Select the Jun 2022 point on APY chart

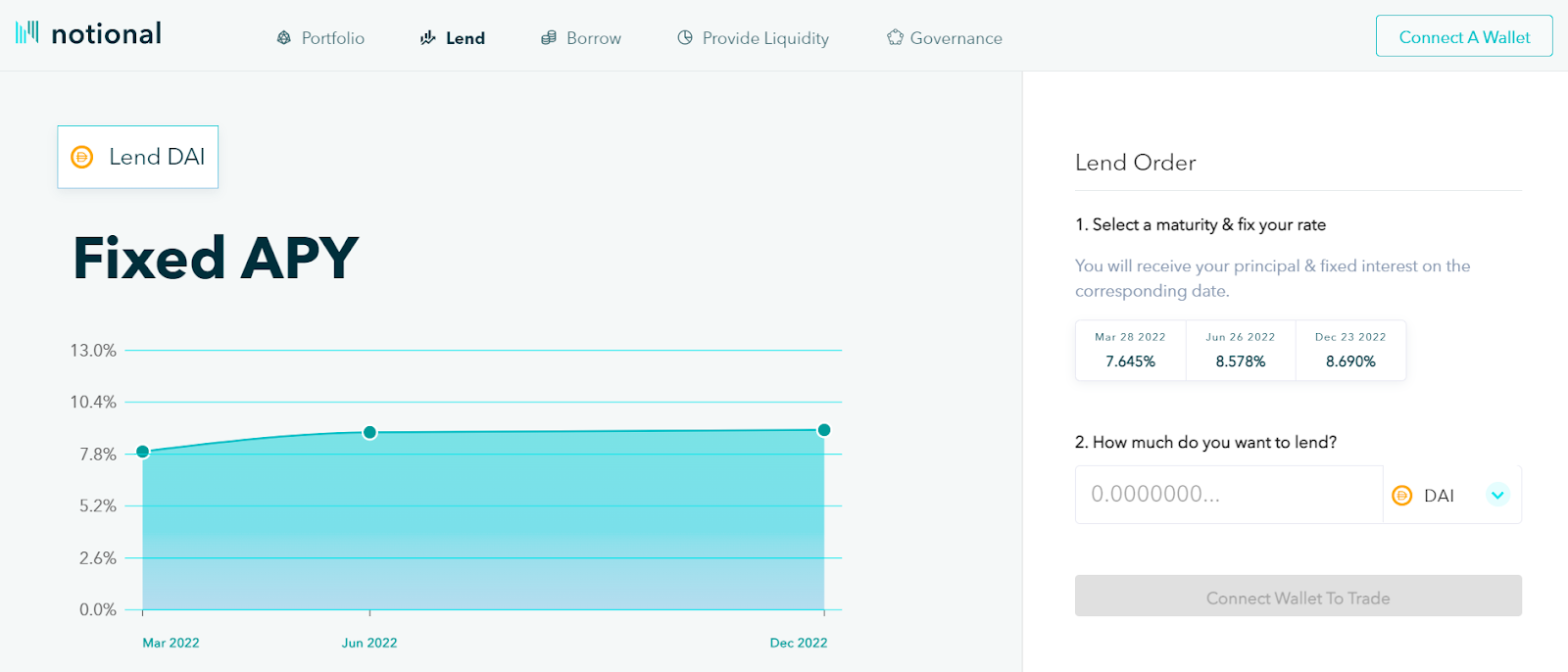tap(369, 432)
